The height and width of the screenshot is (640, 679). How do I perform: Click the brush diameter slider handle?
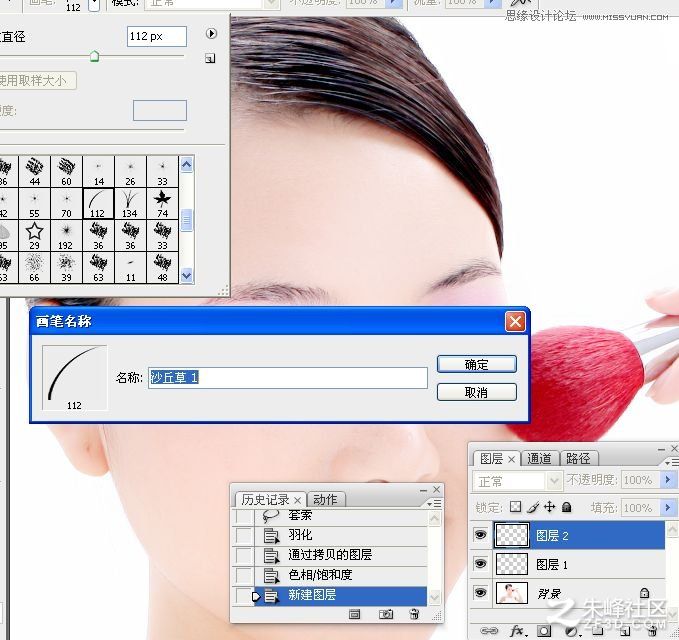point(94,56)
